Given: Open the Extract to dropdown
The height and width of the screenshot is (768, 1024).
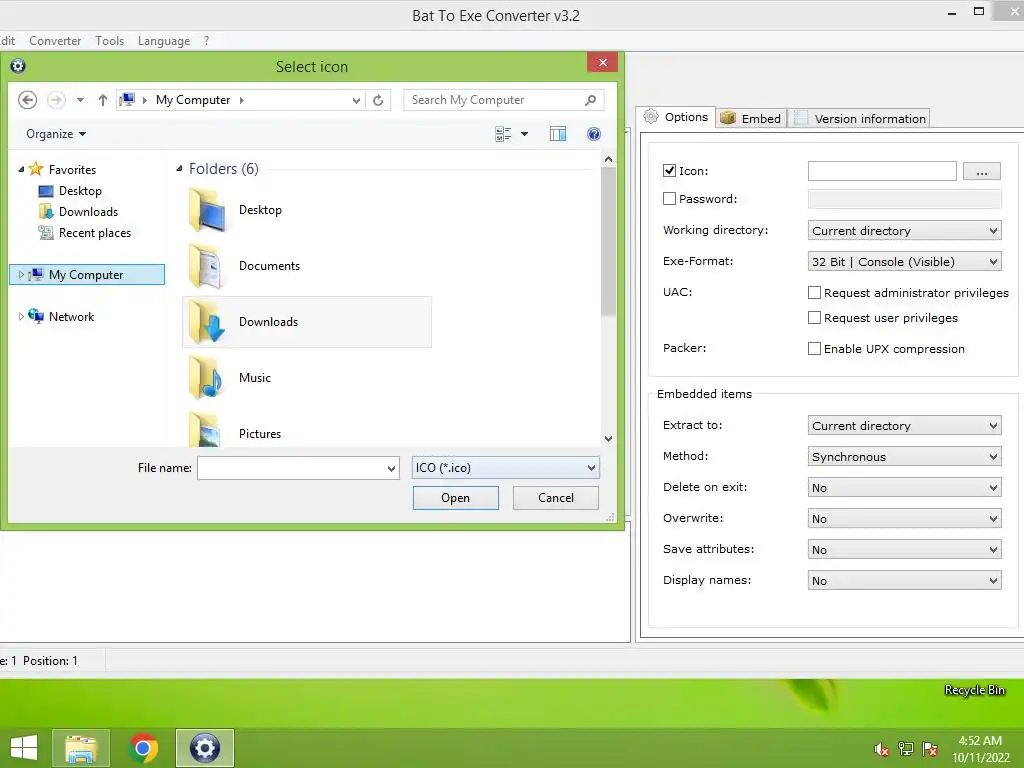Looking at the screenshot, I should [x=904, y=425].
